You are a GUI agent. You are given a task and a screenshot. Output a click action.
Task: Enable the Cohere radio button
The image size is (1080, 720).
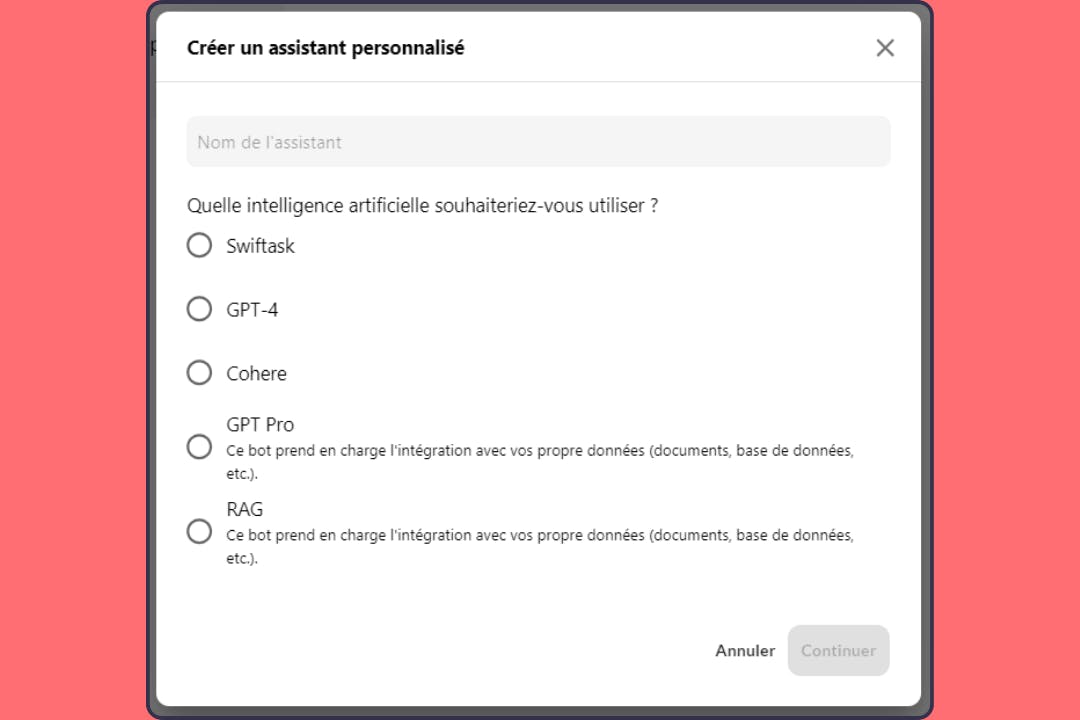click(x=199, y=372)
